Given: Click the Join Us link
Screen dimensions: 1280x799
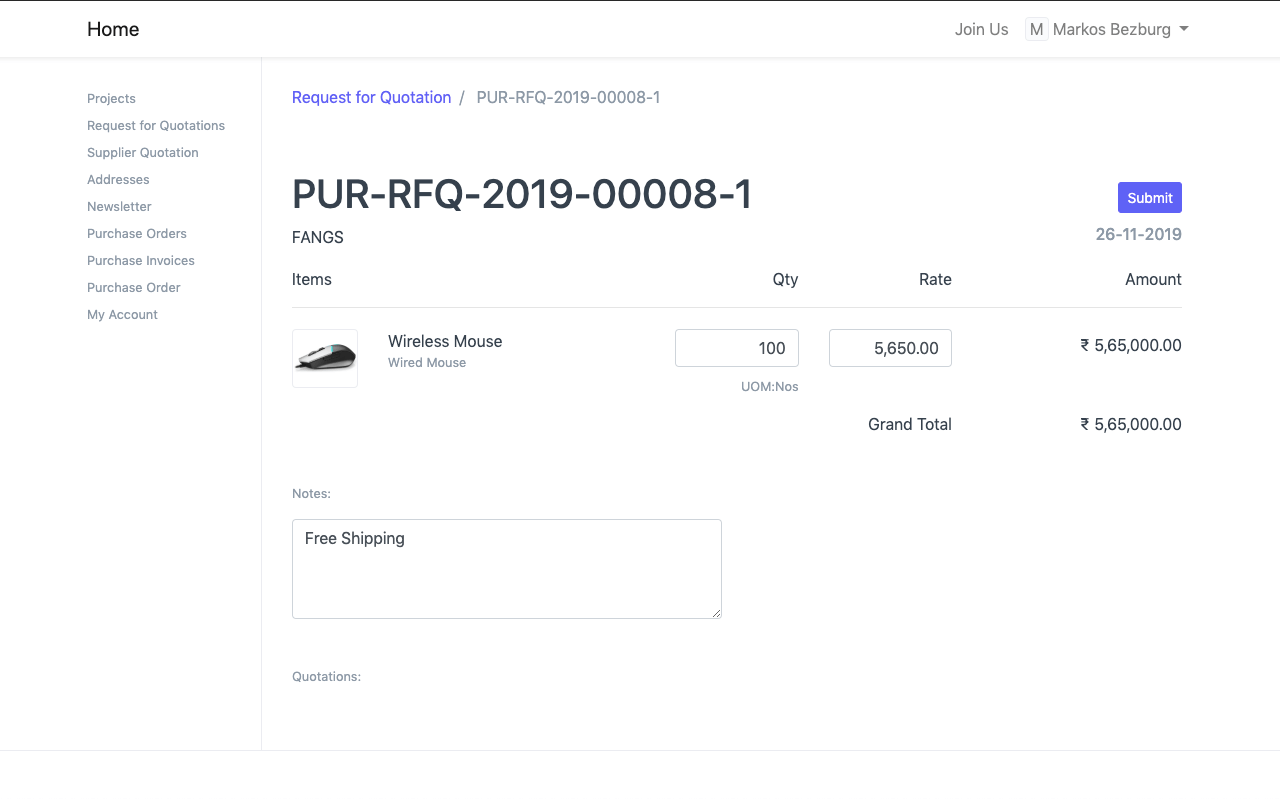Looking at the screenshot, I should click(x=981, y=29).
